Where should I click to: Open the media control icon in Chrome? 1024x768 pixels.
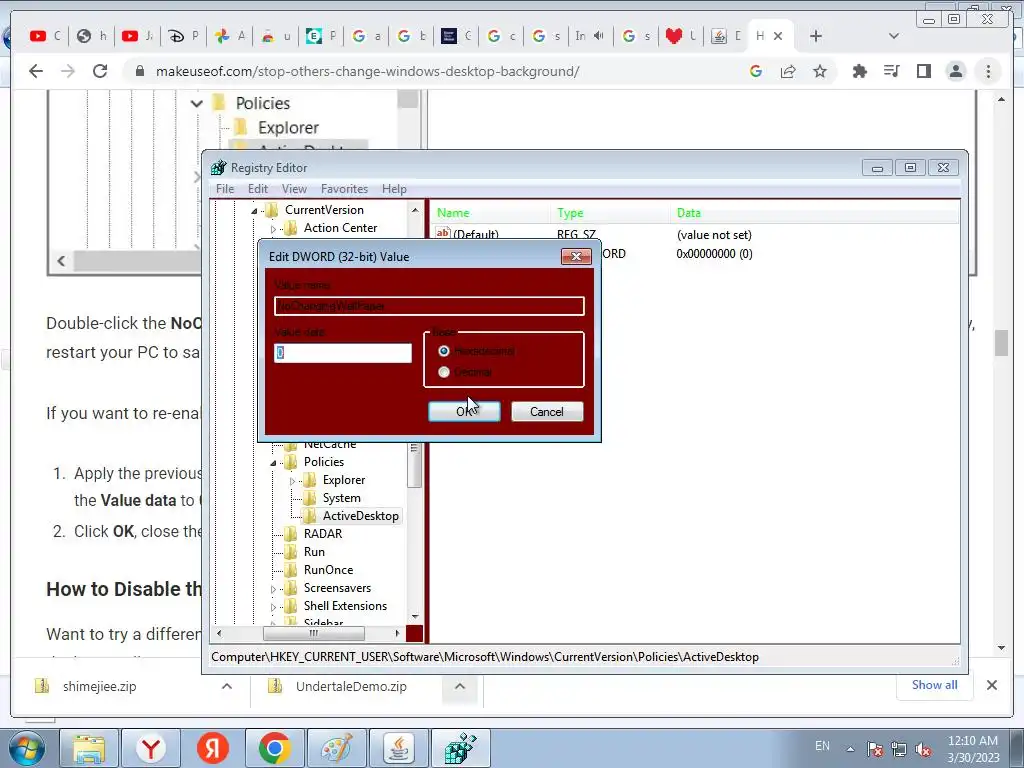click(891, 71)
